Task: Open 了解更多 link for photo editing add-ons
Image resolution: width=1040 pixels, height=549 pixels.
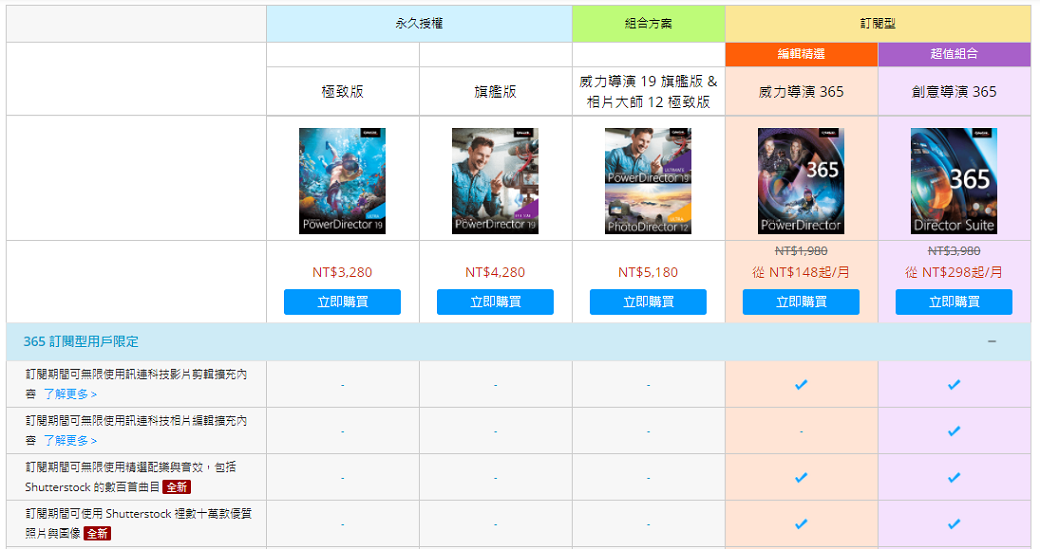Action: [70, 440]
